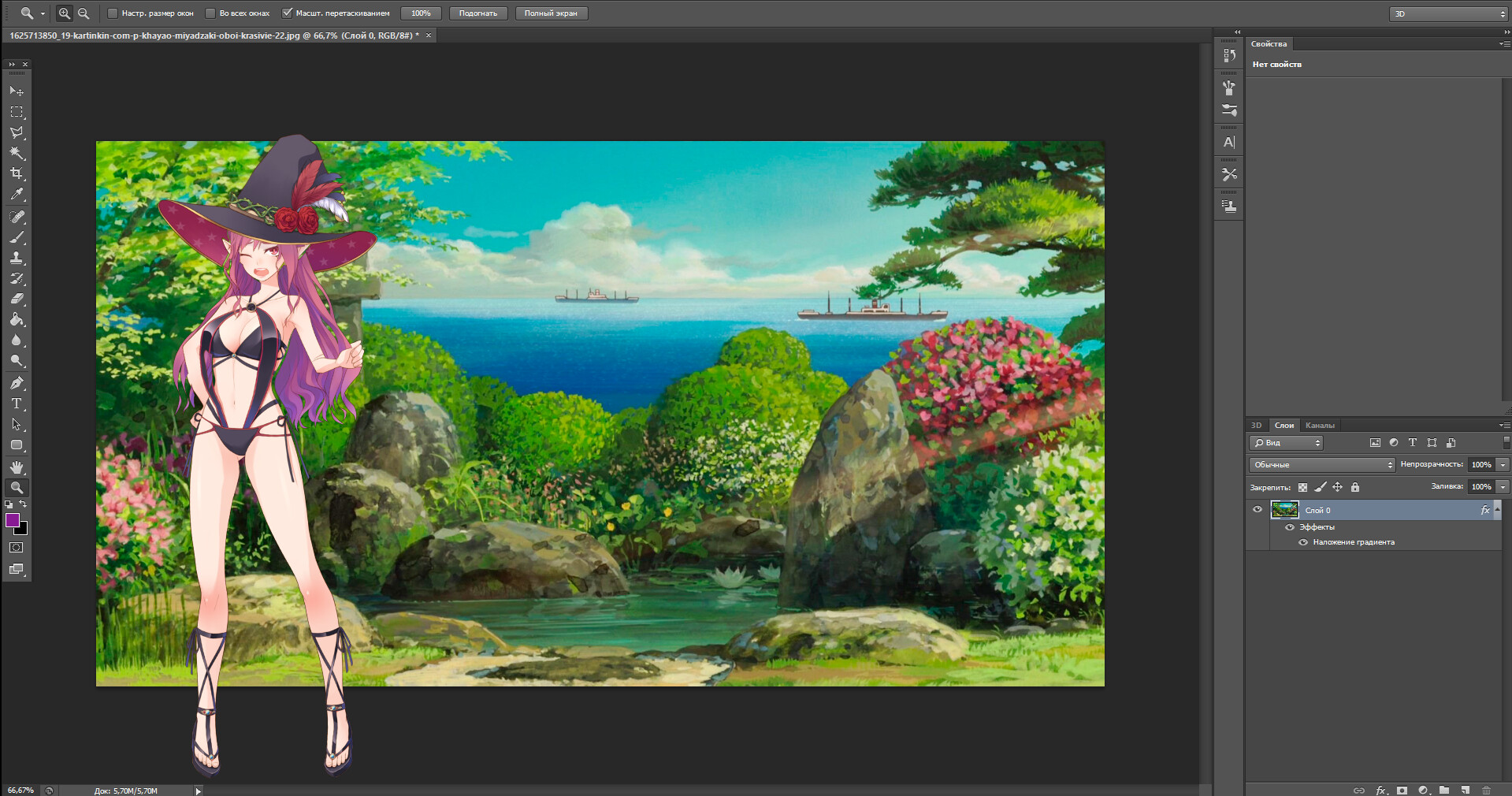Screen dimensions: 1512x796
Task: Select the Type tool
Action: pyautogui.click(x=17, y=404)
